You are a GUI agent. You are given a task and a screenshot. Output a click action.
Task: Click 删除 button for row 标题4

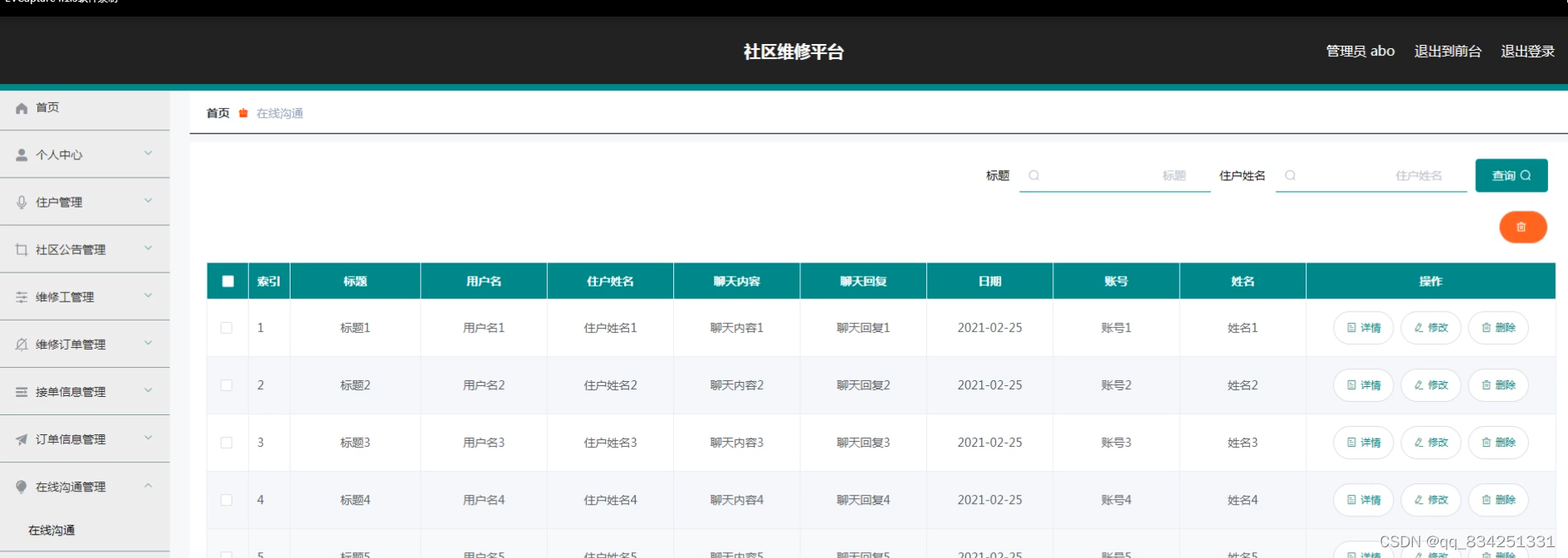click(1497, 500)
